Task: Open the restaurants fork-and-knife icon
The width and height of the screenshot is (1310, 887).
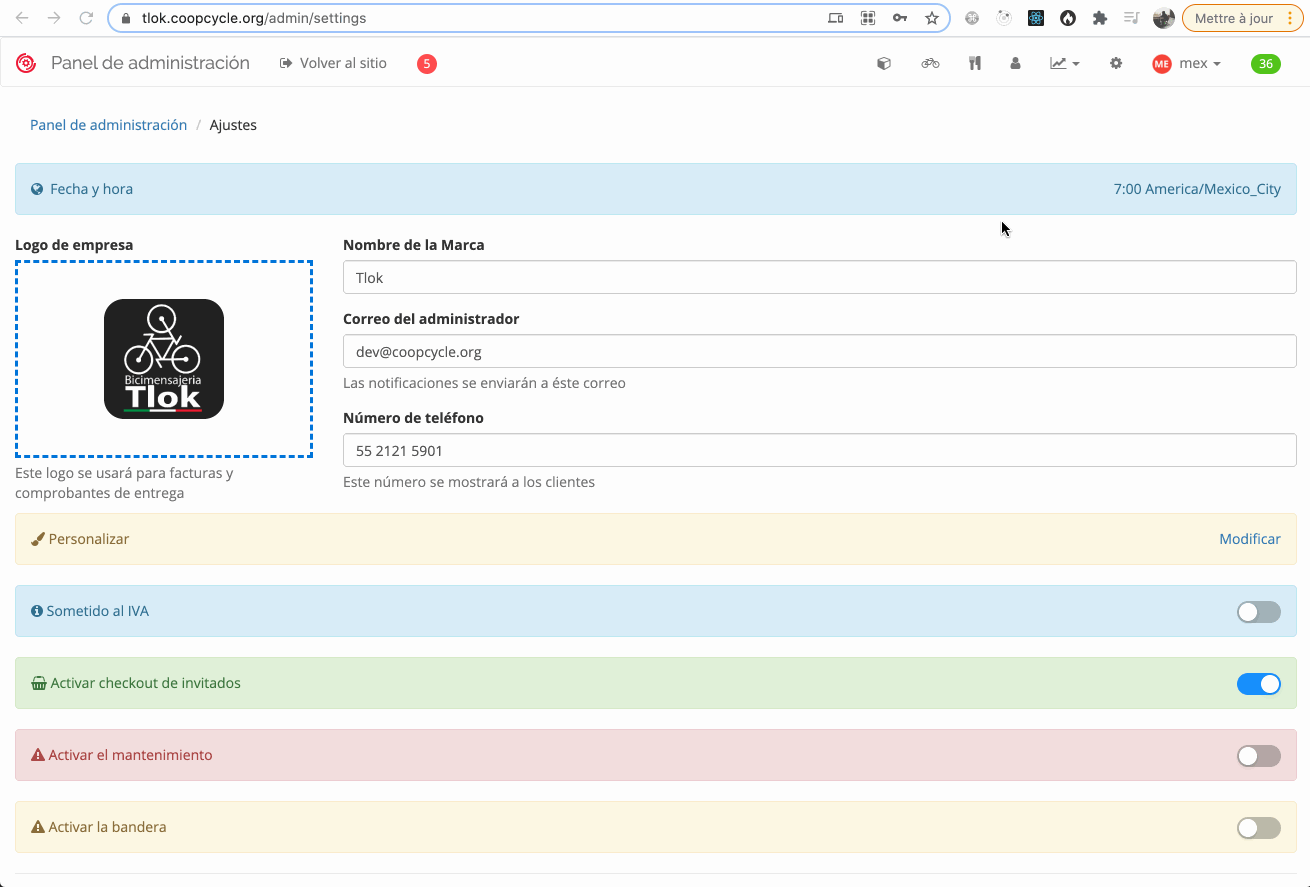Action: [975, 63]
